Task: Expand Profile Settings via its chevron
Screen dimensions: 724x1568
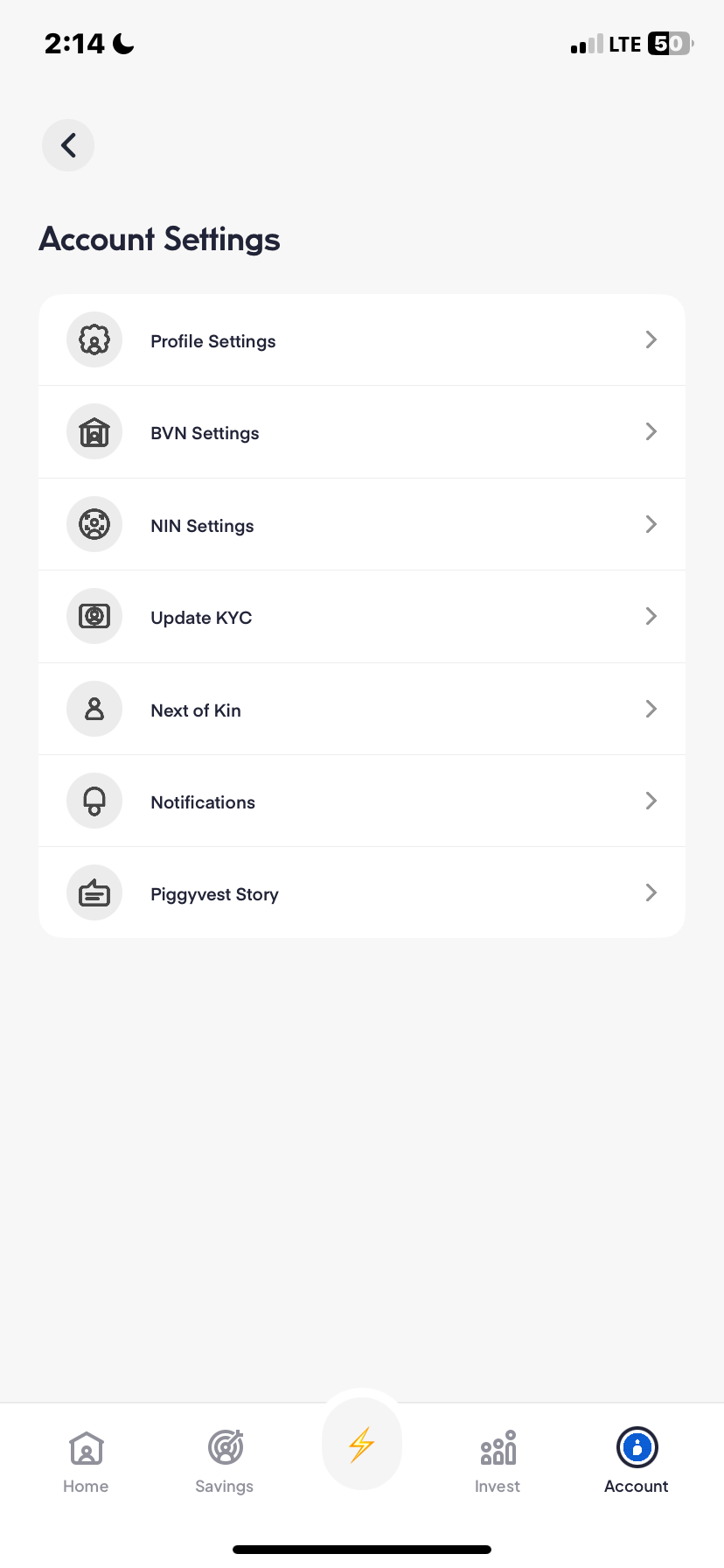Action: click(x=651, y=339)
